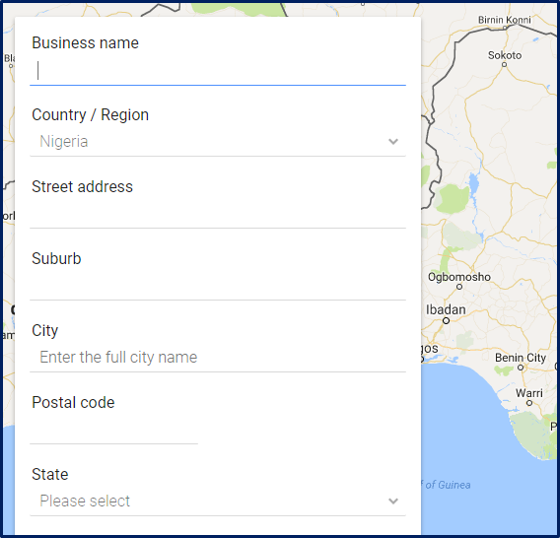
Task: Click the blue lake area on the map
Action: pos(474,184)
